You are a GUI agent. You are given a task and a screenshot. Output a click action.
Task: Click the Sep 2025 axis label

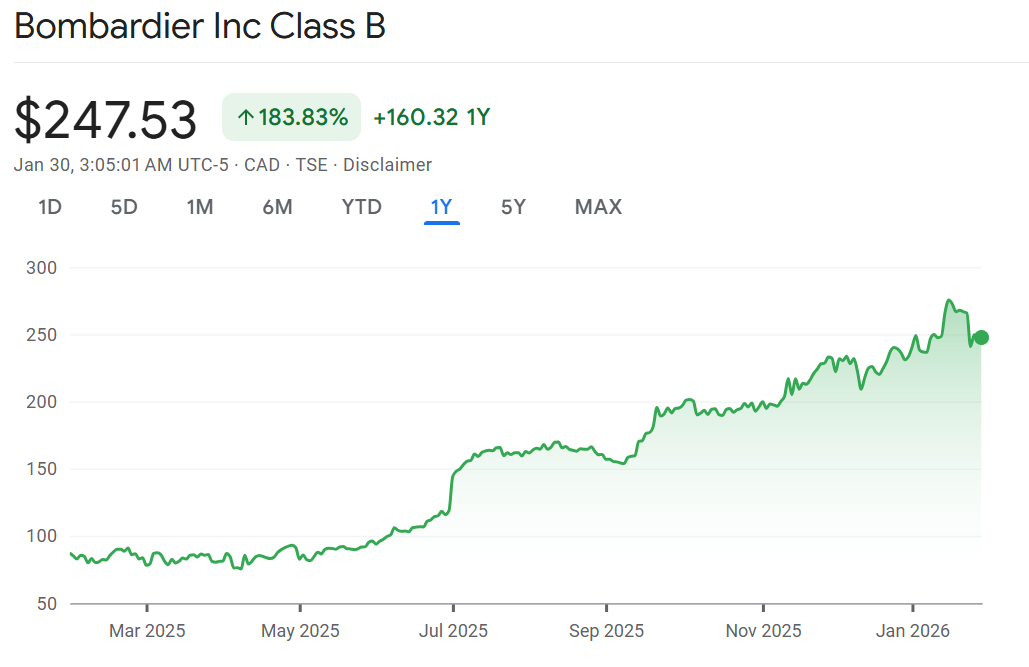click(607, 631)
